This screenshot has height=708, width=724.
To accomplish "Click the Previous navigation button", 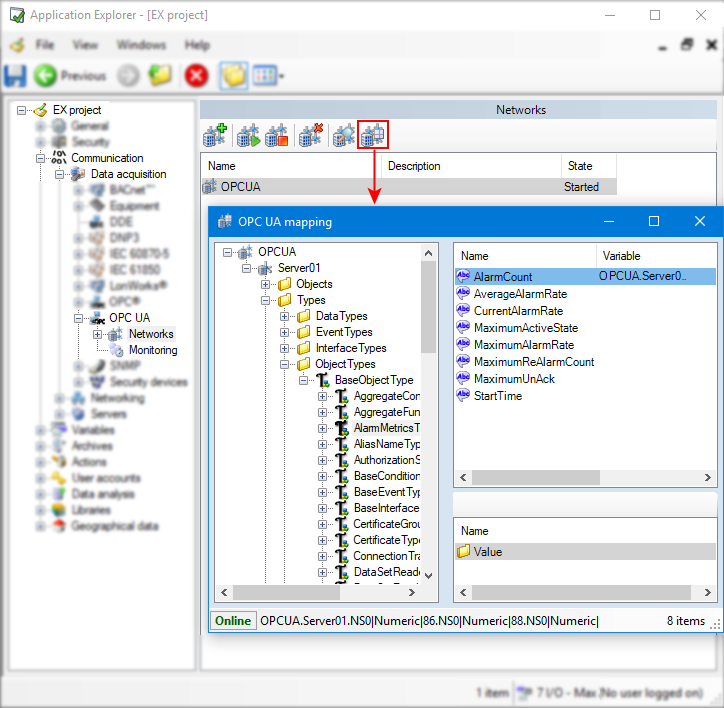I will 70,75.
